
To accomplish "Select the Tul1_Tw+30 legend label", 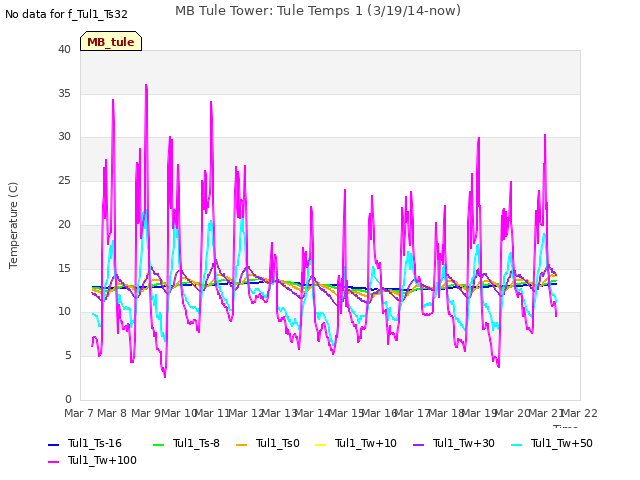I will click(x=464, y=443).
